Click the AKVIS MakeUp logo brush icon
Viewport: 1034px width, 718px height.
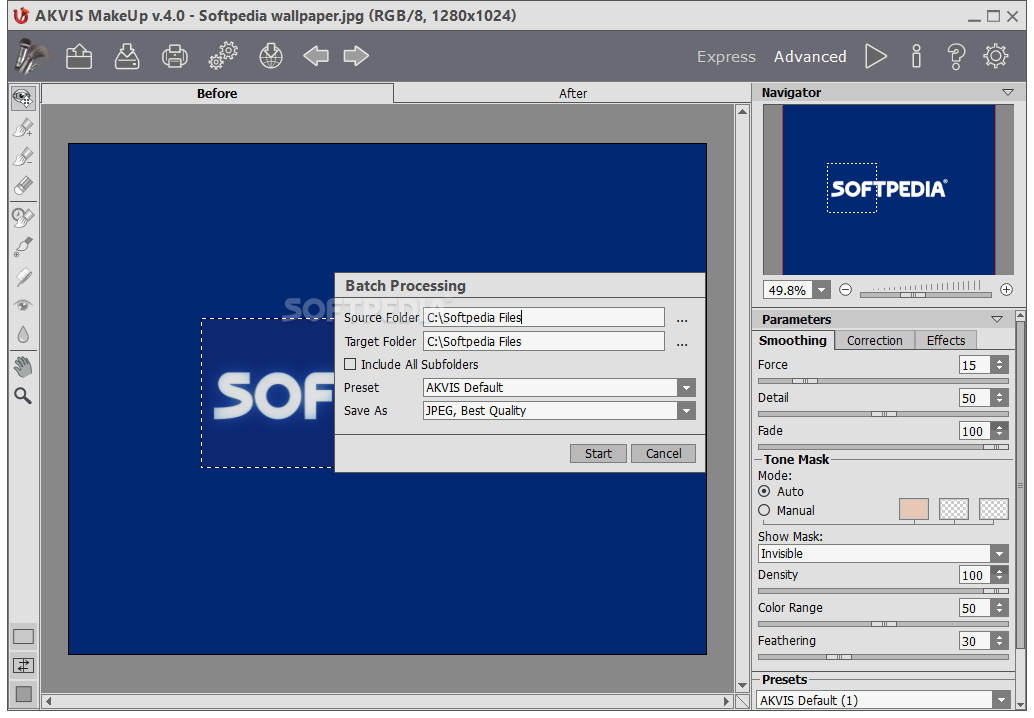point(32,56)
